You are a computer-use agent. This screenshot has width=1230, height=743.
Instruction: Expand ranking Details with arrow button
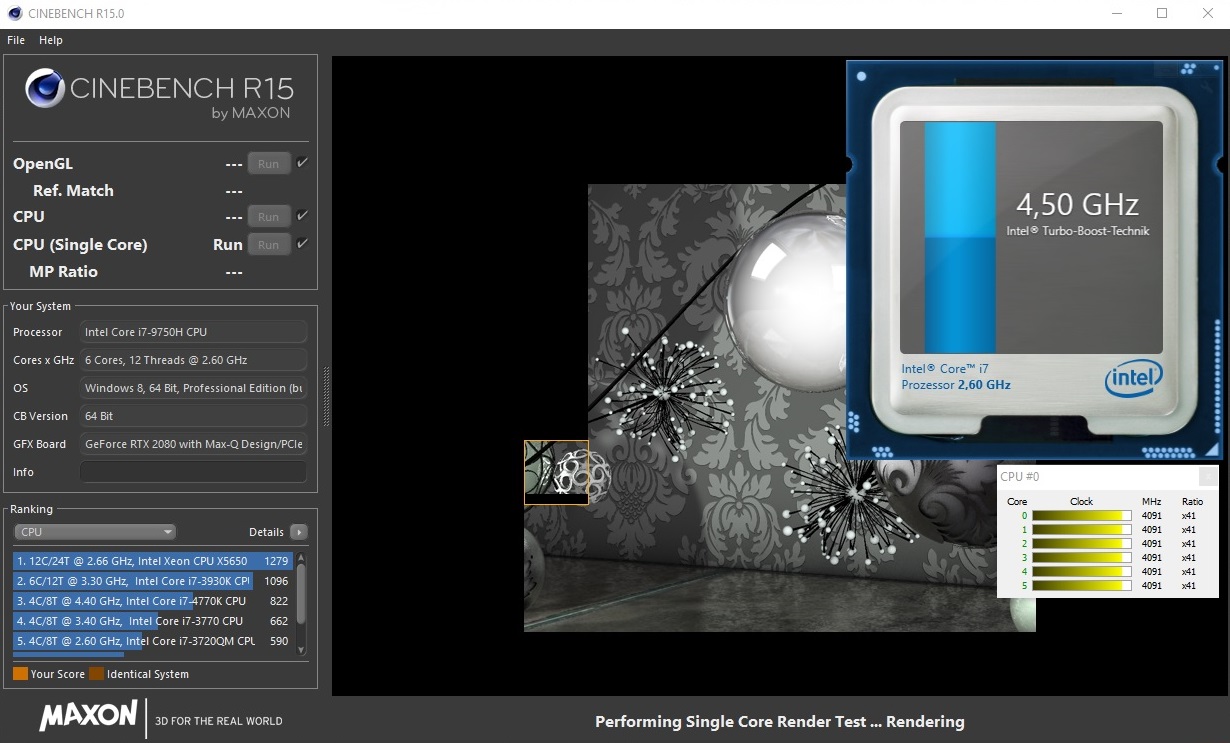[x=298, y=532]
